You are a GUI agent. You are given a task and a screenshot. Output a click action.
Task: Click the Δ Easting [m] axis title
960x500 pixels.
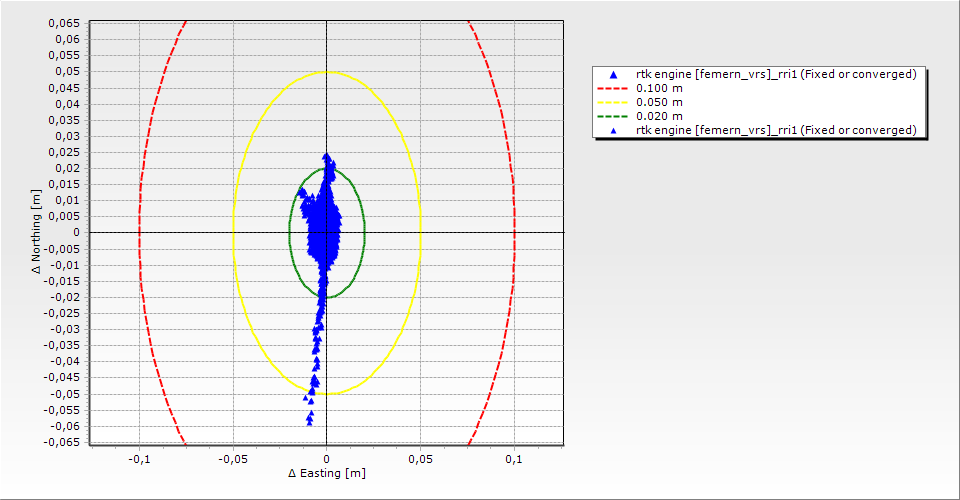point(326,473)
